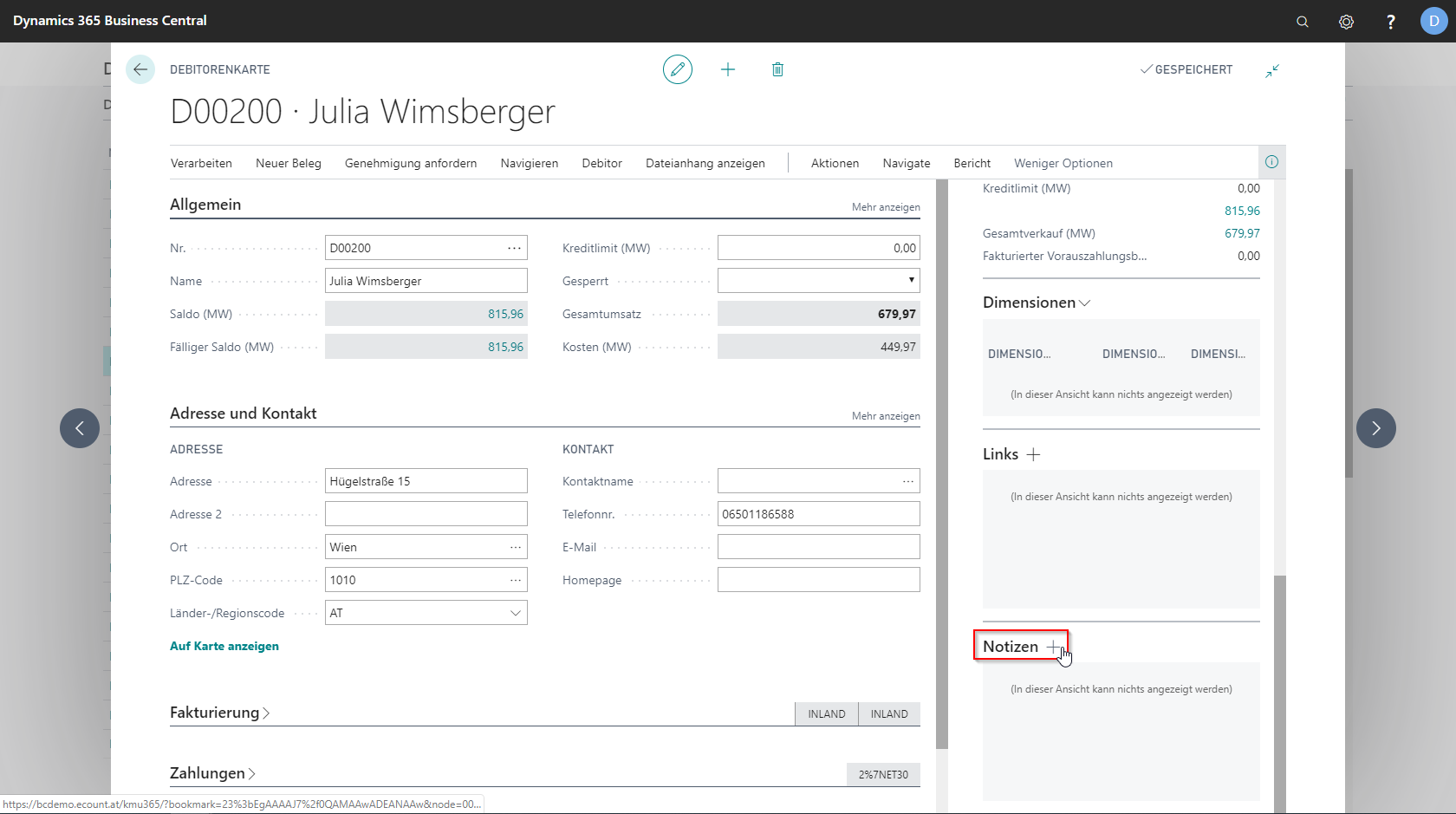1456x814 pixels.
Task: Open factbox balance value 815,96
Action: point(1242,211)
